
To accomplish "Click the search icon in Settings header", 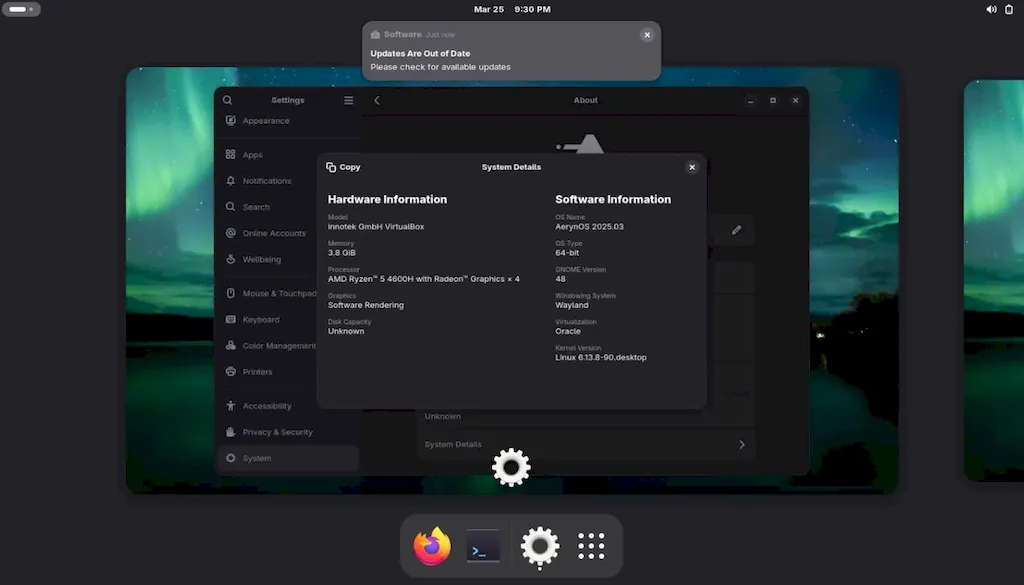I will click(227, 100).
